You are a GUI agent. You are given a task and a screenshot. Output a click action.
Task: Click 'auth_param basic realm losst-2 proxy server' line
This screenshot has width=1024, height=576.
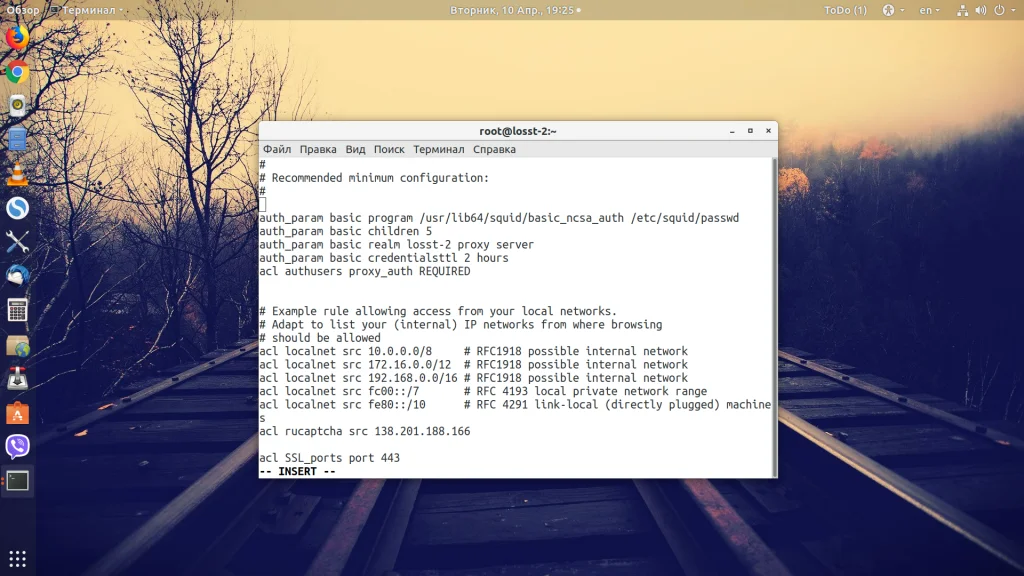[x=396, y=244]
